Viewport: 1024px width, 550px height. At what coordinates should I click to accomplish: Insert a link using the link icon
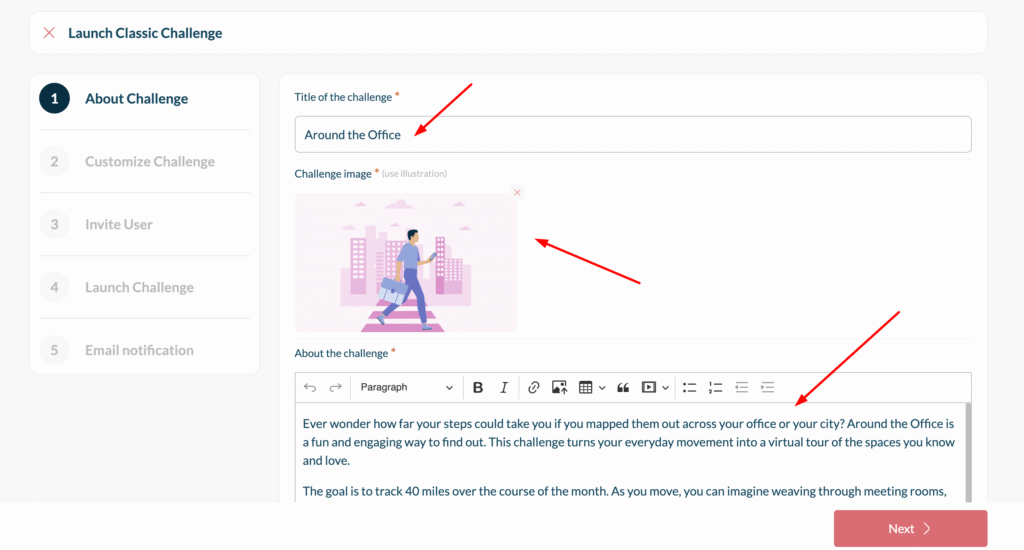(x=534, y=387)
